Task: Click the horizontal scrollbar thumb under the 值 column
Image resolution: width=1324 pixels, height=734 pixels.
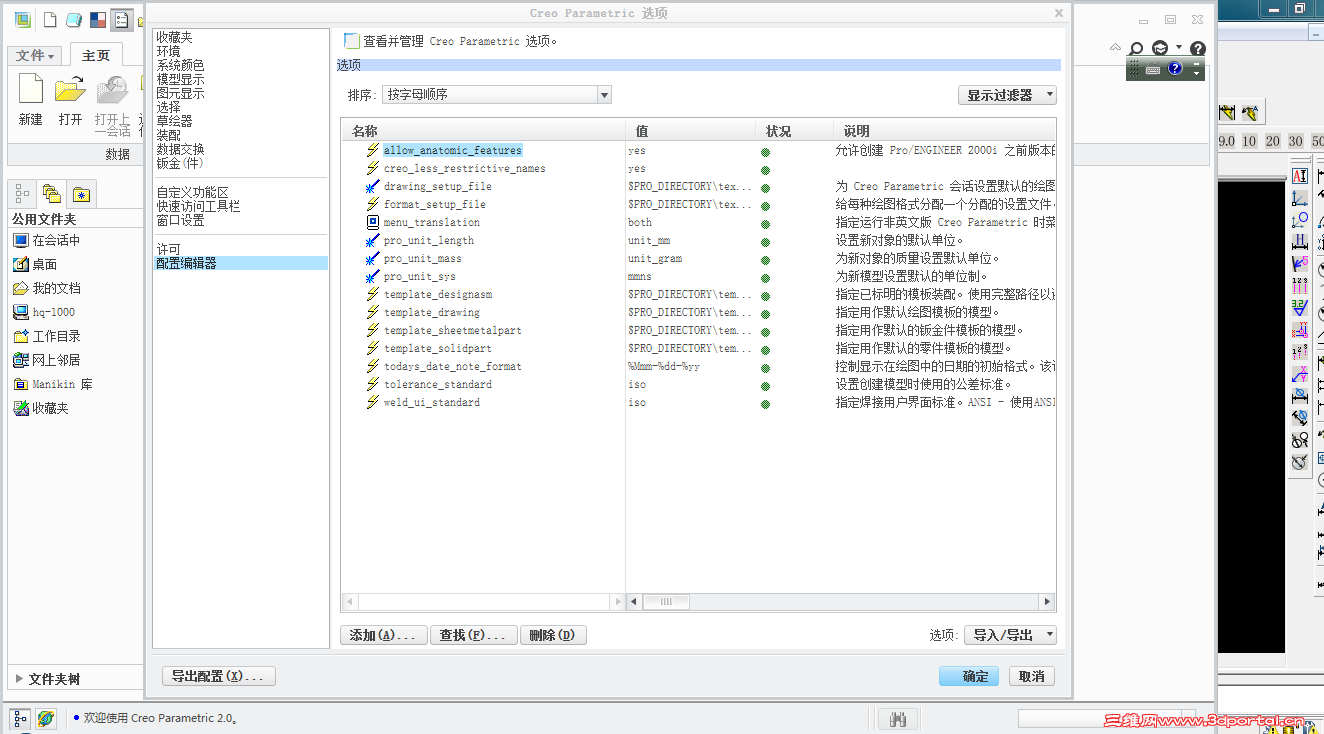Action: tap(666, 602)
